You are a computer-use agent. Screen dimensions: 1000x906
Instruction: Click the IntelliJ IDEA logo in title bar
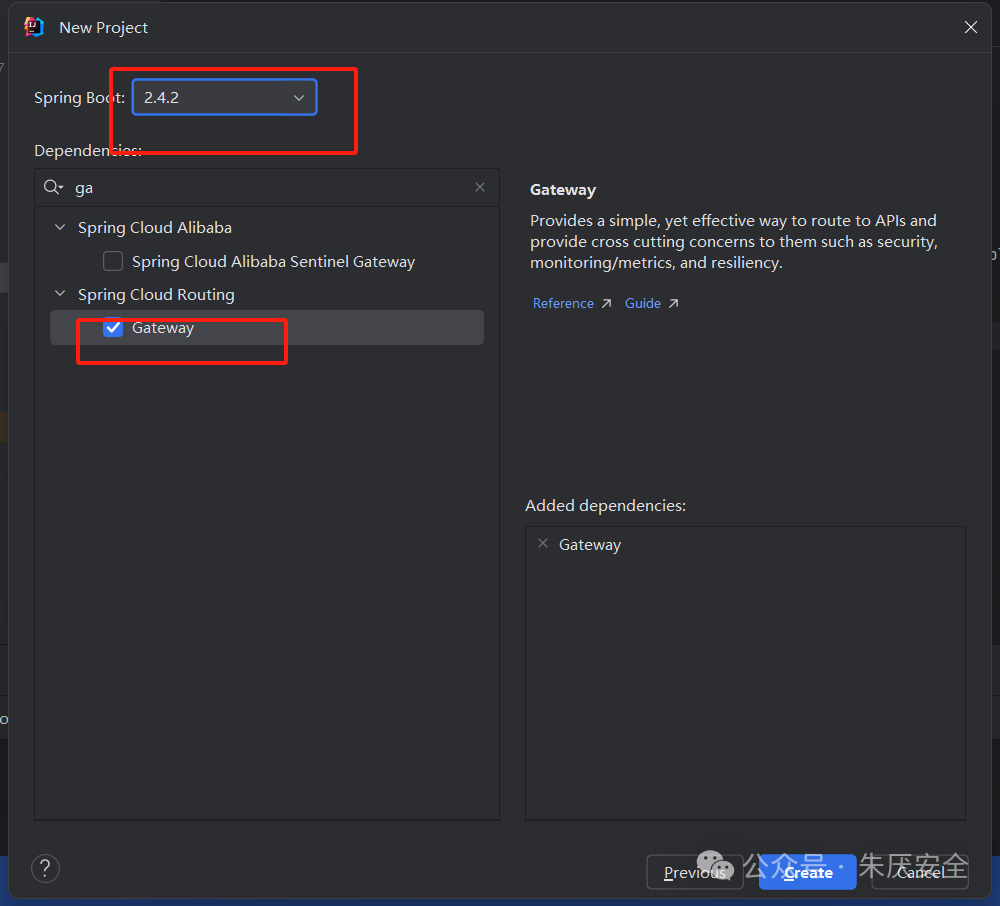click(34, 27)
